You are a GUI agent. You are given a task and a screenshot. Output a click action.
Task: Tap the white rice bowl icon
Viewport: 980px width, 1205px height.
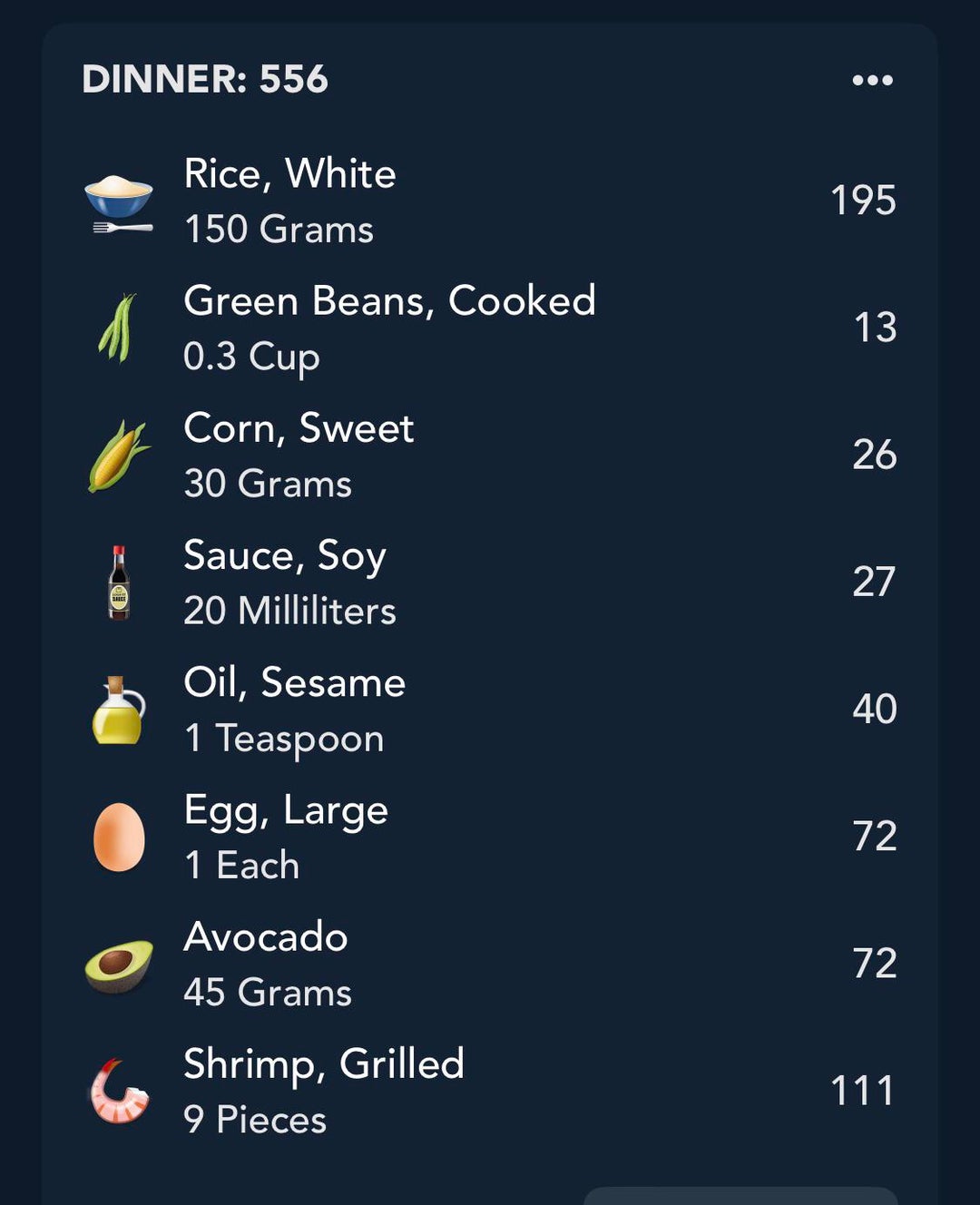pyautogui.click(x=119, y=201)
